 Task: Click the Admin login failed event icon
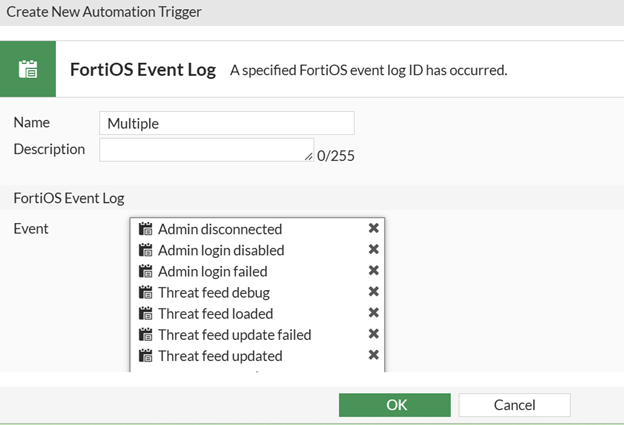pyautogui.click(x=145, y=271)
